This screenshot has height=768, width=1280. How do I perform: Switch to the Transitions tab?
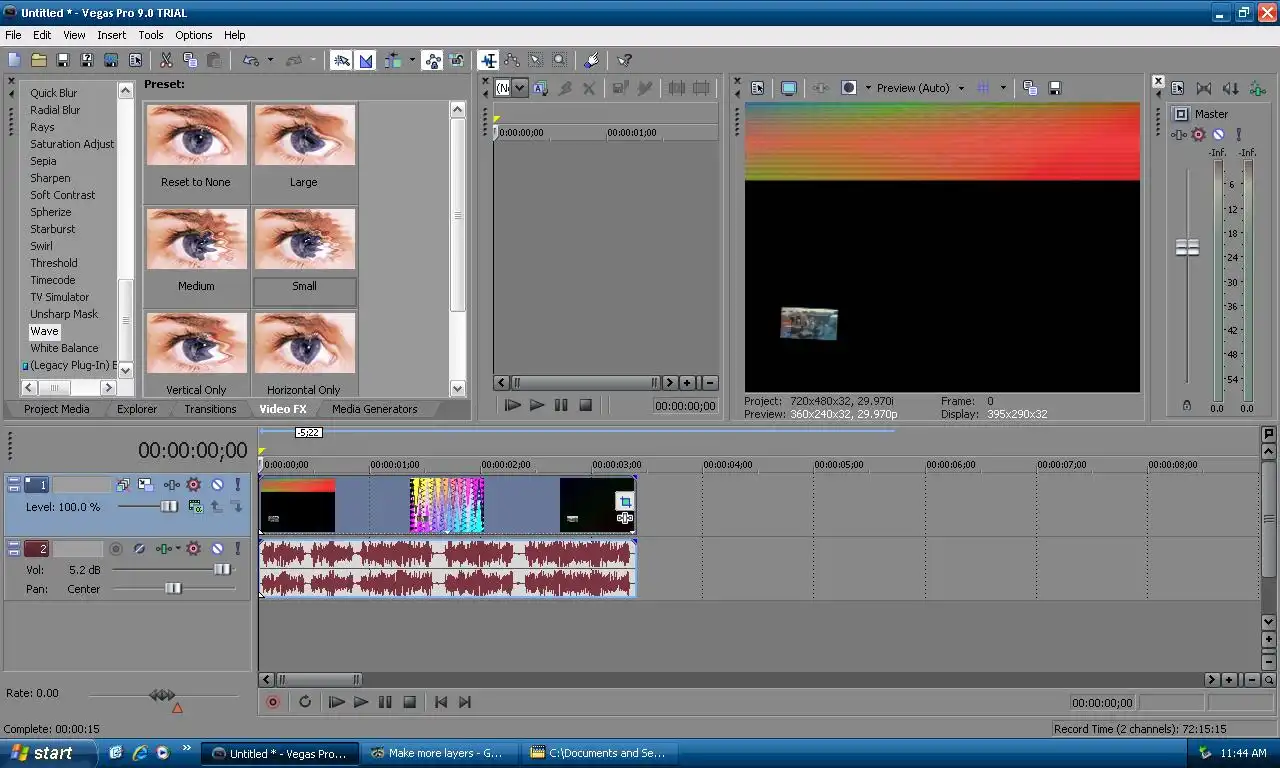coord(210,409)
